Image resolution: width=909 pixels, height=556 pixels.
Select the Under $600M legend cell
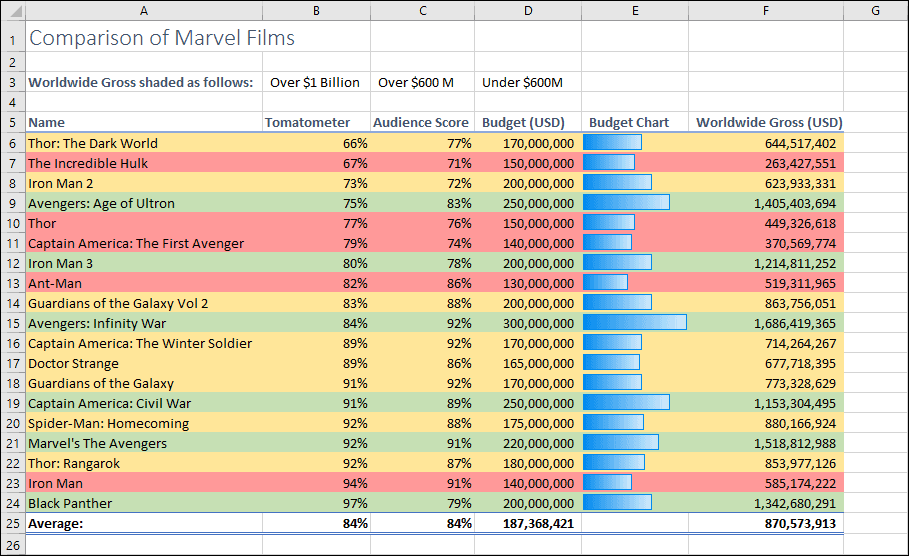pyautogui.click(x=528, y=82)
